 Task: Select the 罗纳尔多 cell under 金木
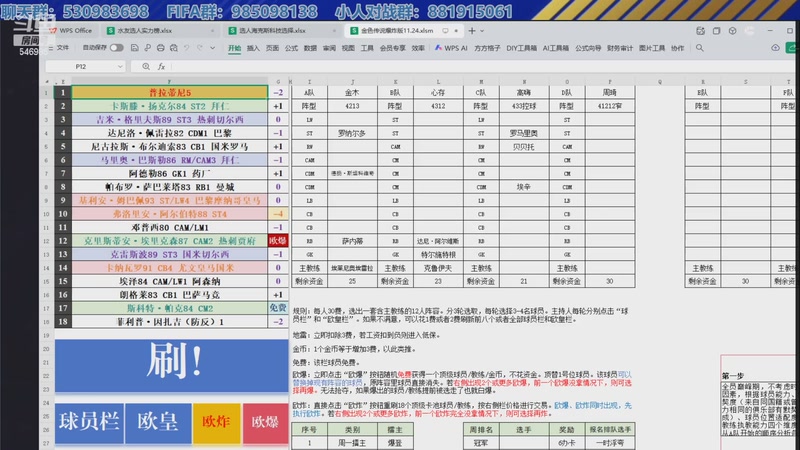(352, 133)
